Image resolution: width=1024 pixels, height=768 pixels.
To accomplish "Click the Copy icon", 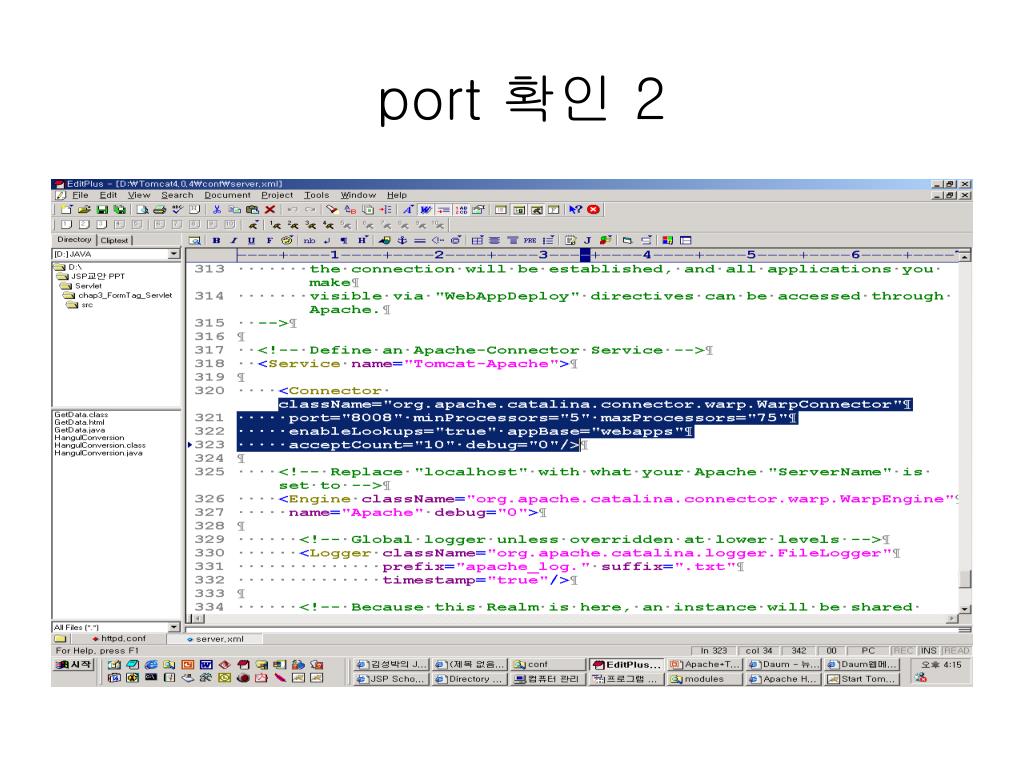I will (234, 210).
